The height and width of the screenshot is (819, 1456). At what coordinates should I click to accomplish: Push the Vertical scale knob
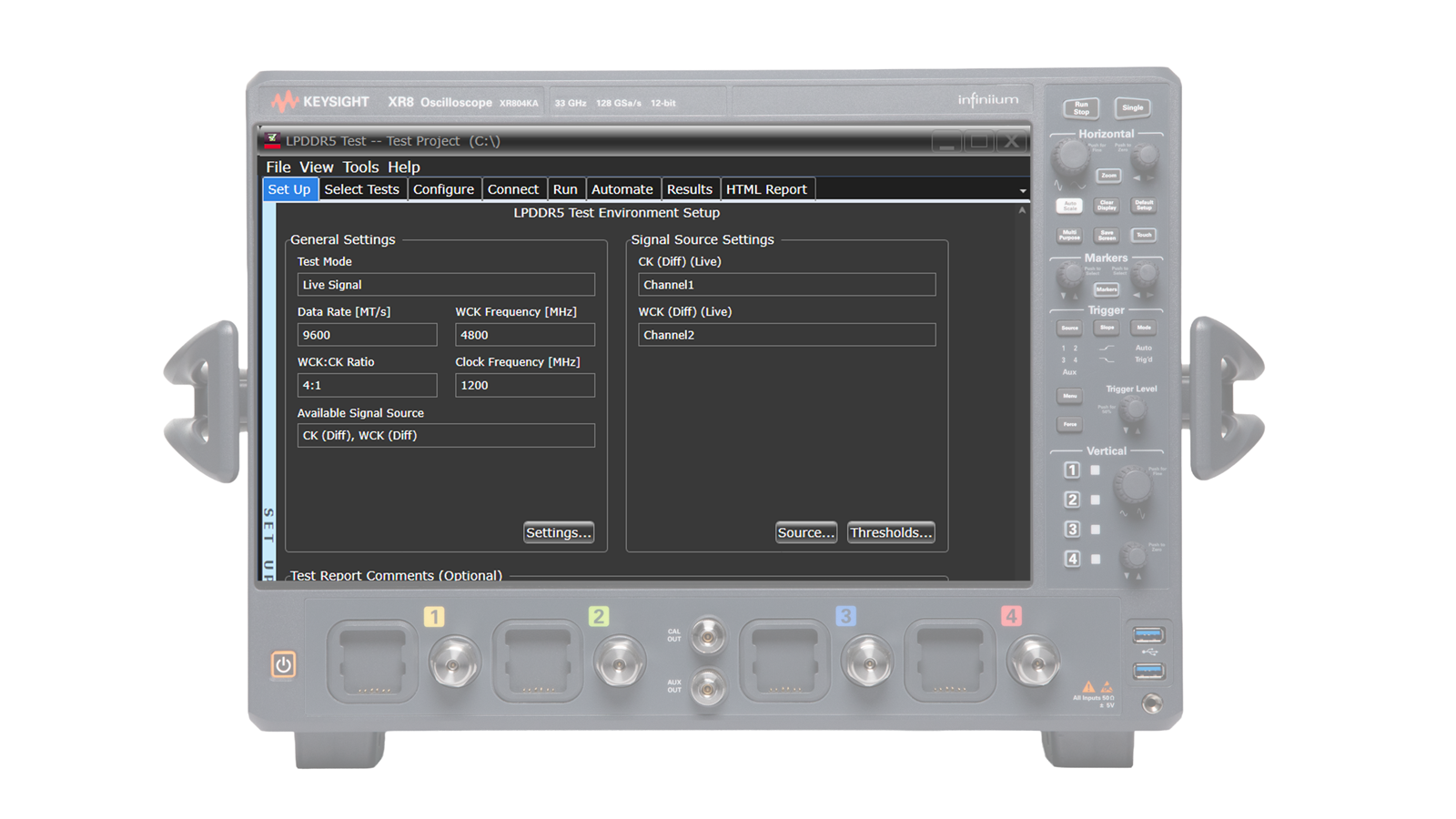click(x=1134, y=486)
